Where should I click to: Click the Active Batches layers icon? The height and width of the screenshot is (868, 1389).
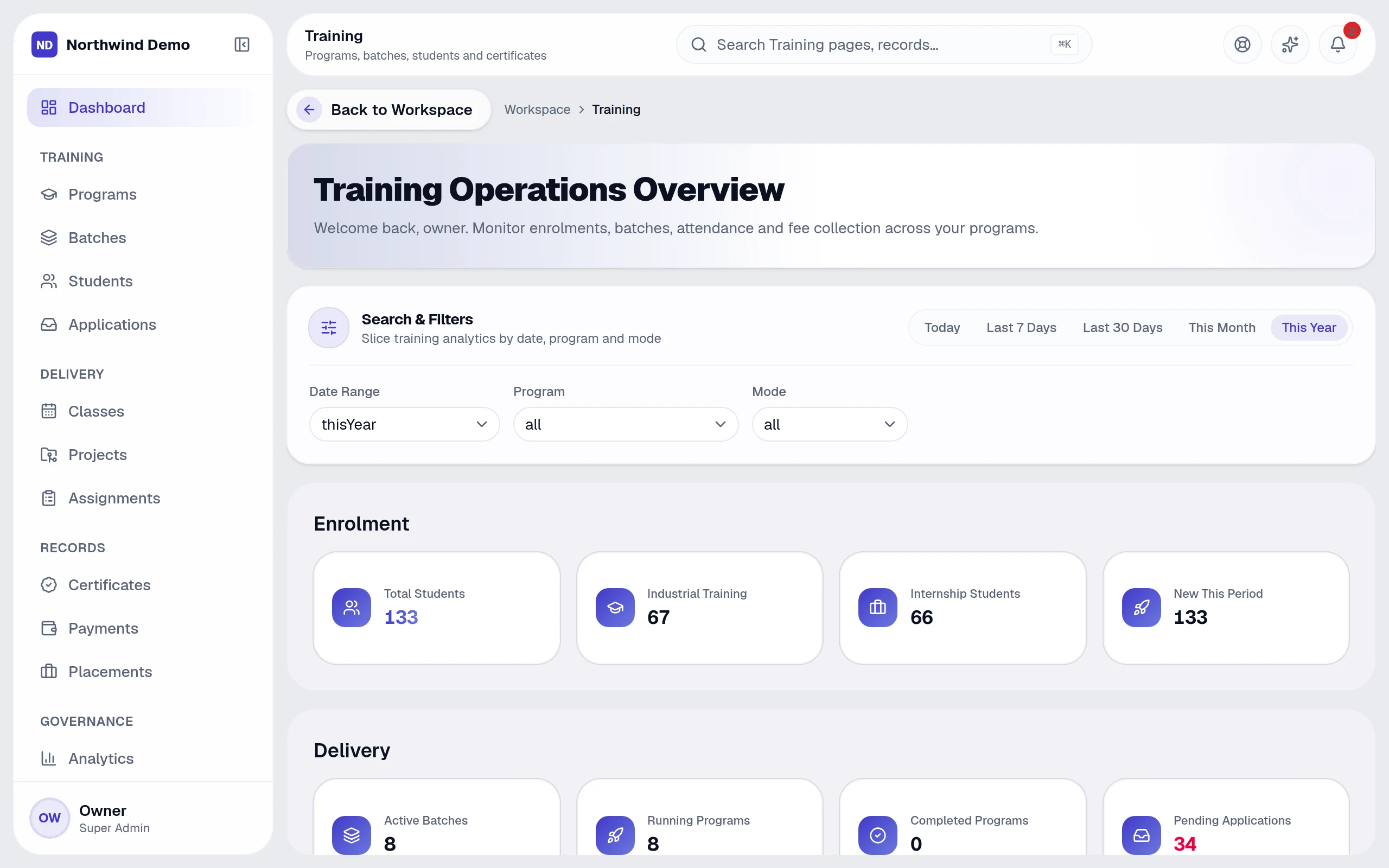(x=351, y=835)
